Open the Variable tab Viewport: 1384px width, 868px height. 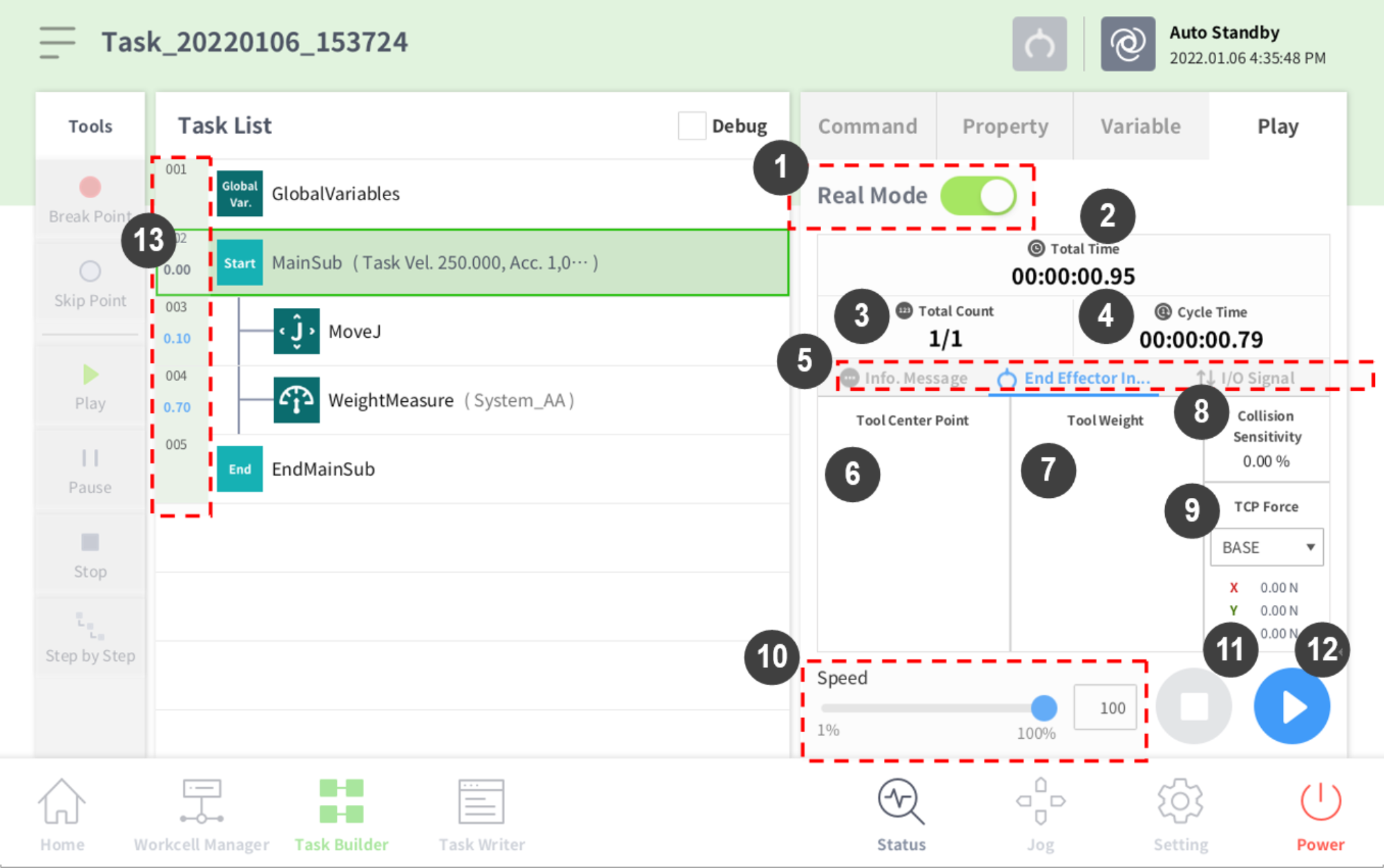[x=1140, y=126]
